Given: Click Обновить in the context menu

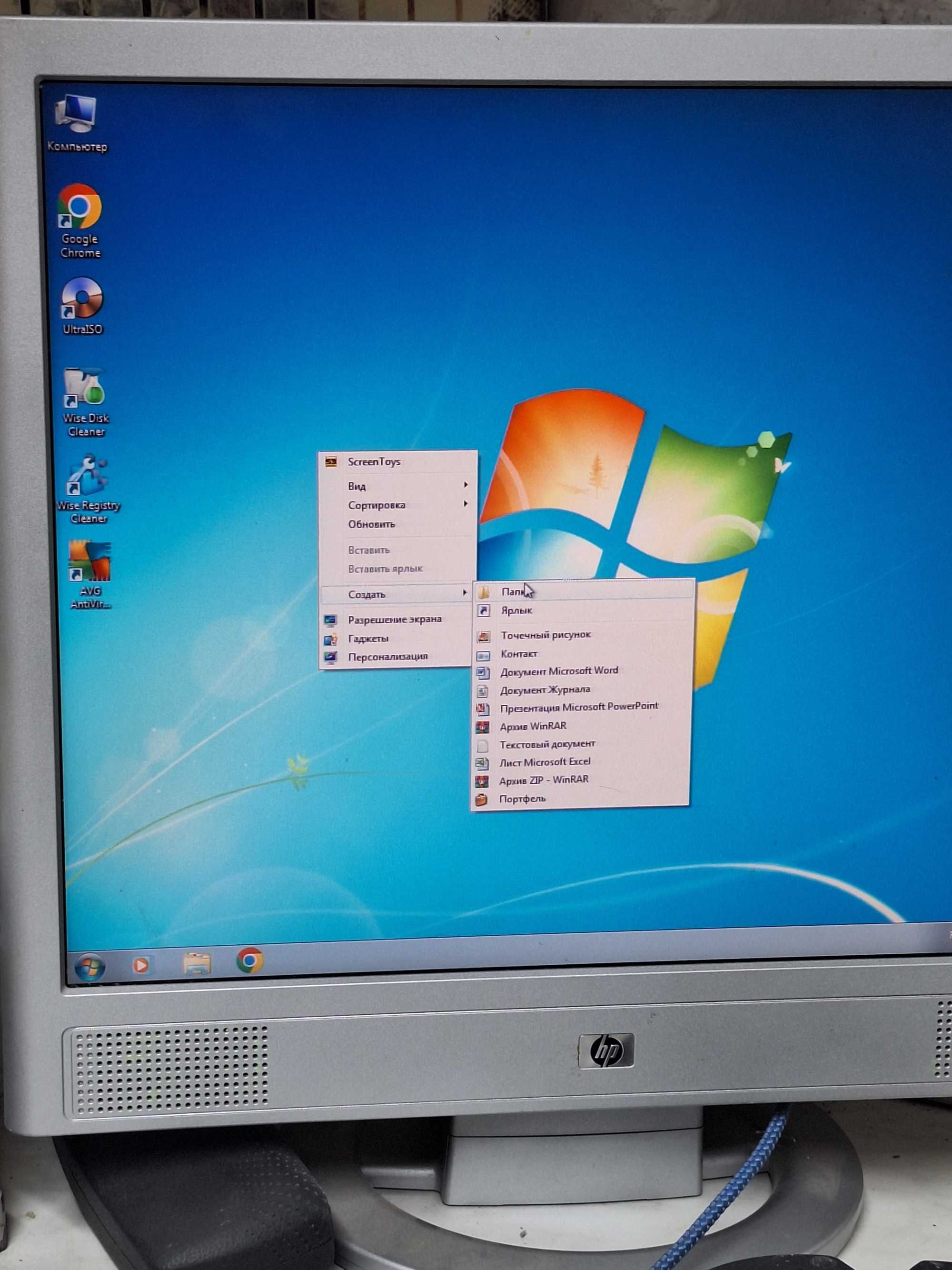Looking at the screenshot, I should click(x=397, y=524).
